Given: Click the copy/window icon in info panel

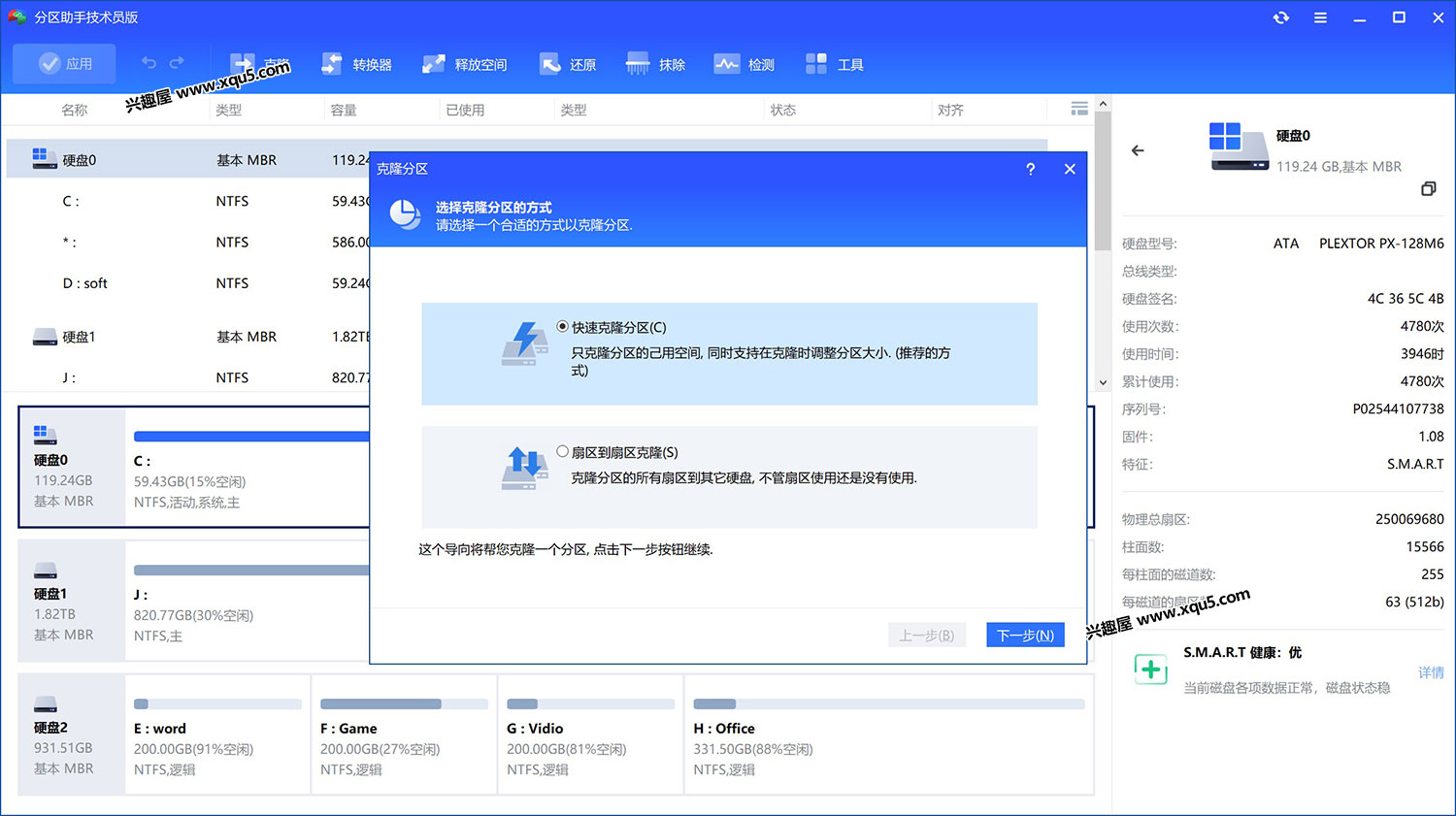Looking at the screenshot, I should tap(1429, 188).
